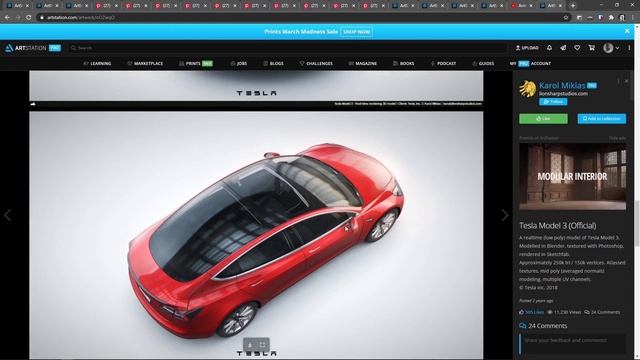Click Karol Miklas lion avatar
The image size is (640, 360).
coord(527,89)
